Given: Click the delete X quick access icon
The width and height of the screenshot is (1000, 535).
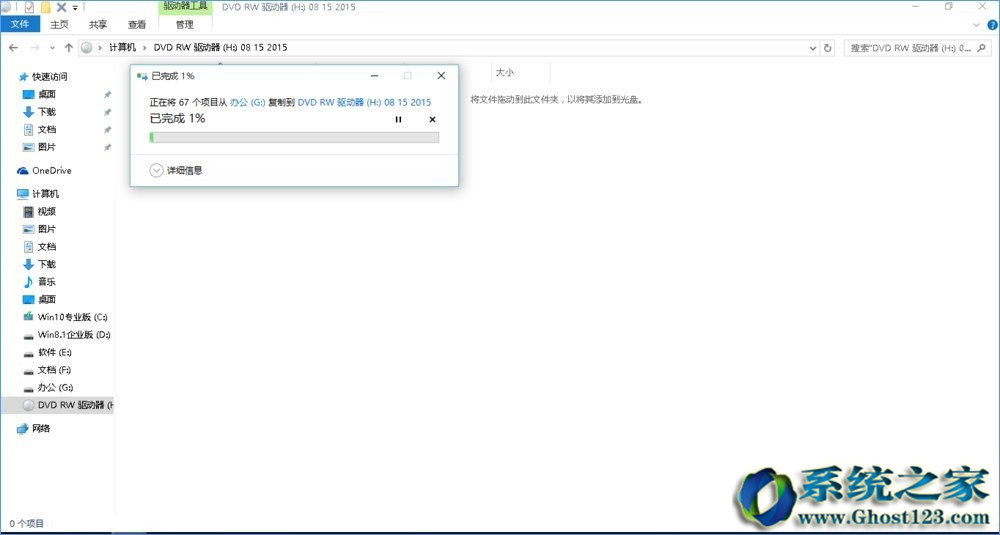Looking at the screenshot, I should point(61,7).
